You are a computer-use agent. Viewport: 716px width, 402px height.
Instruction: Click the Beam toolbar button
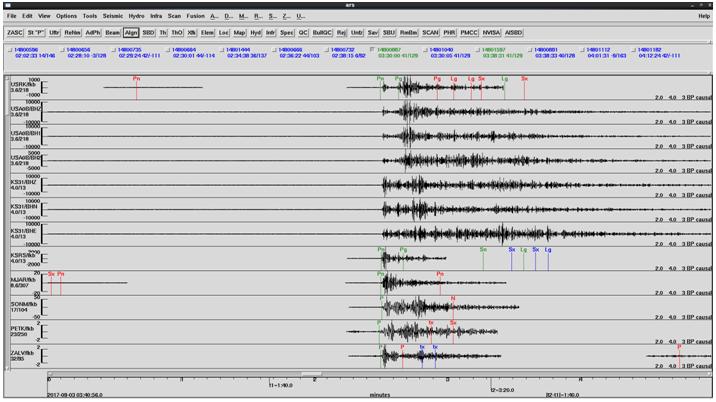point(113,32)
